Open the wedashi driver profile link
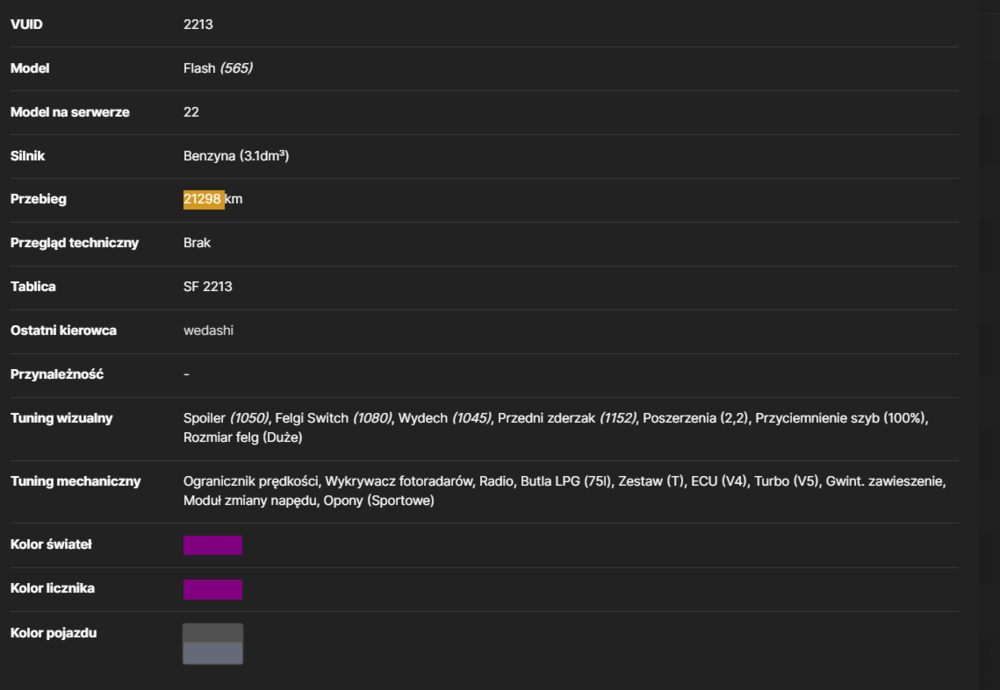 point(208,330)
